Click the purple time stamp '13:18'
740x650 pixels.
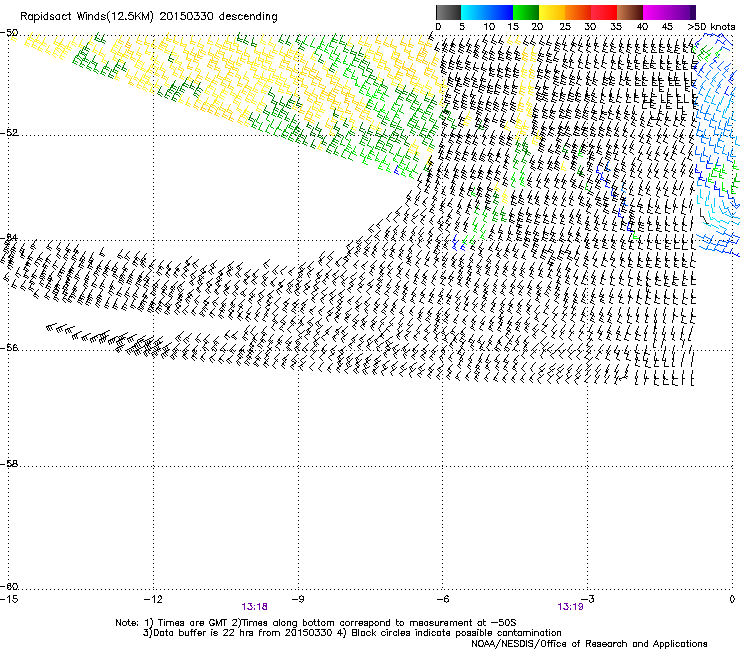pos(254,607)
